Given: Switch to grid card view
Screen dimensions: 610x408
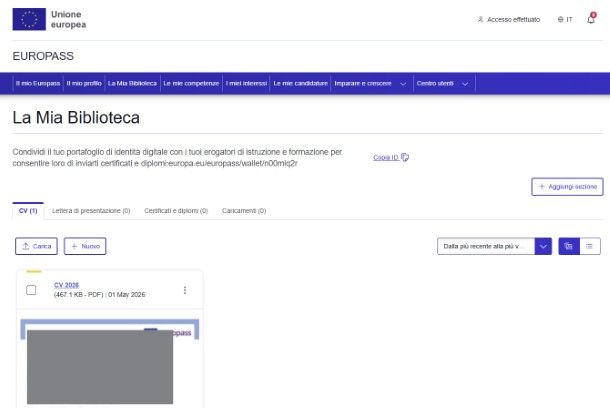Looking at the screenshot, I should 569,246.
